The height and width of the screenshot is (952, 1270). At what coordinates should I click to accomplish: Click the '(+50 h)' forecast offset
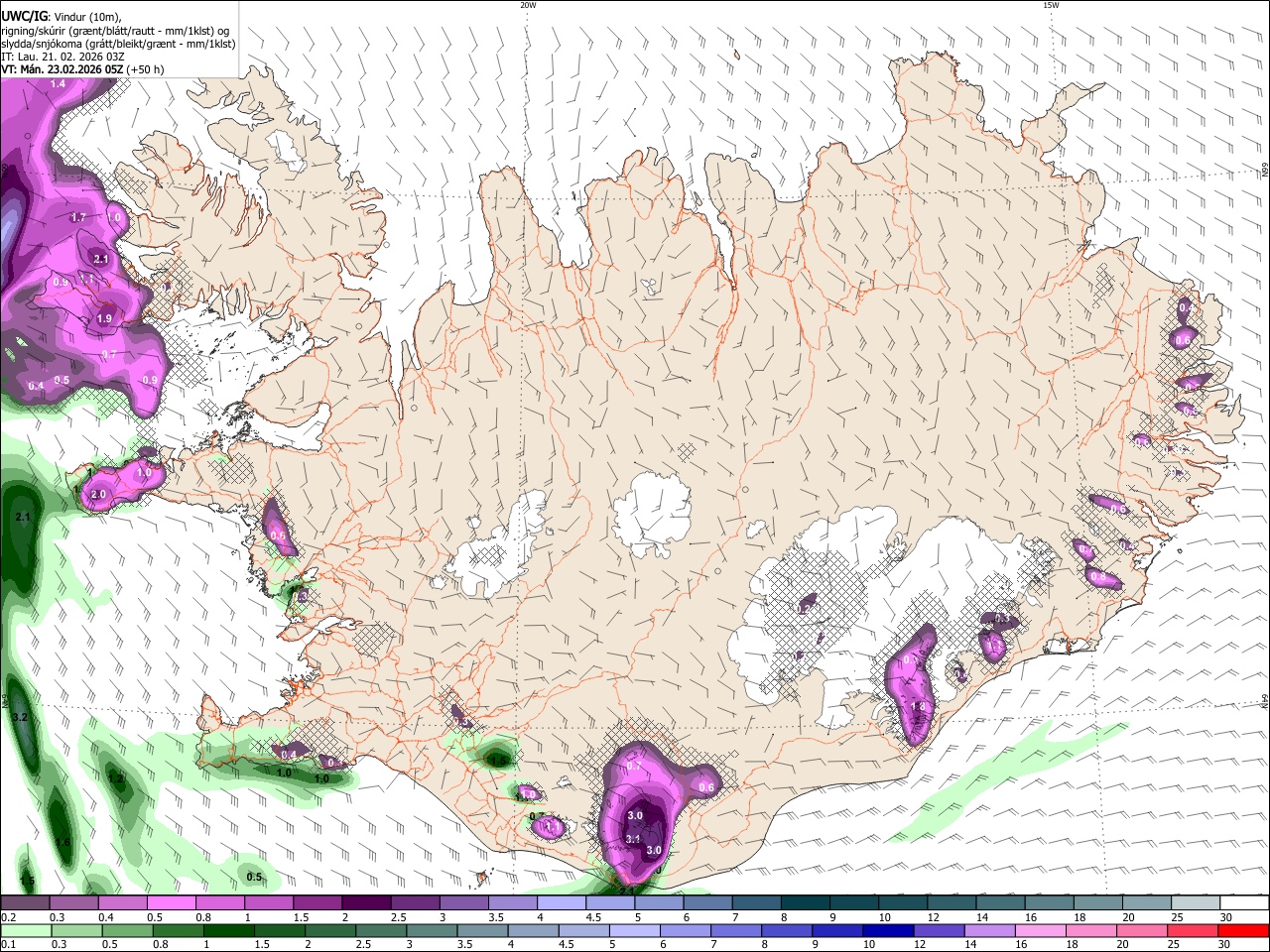pos(145,69)
